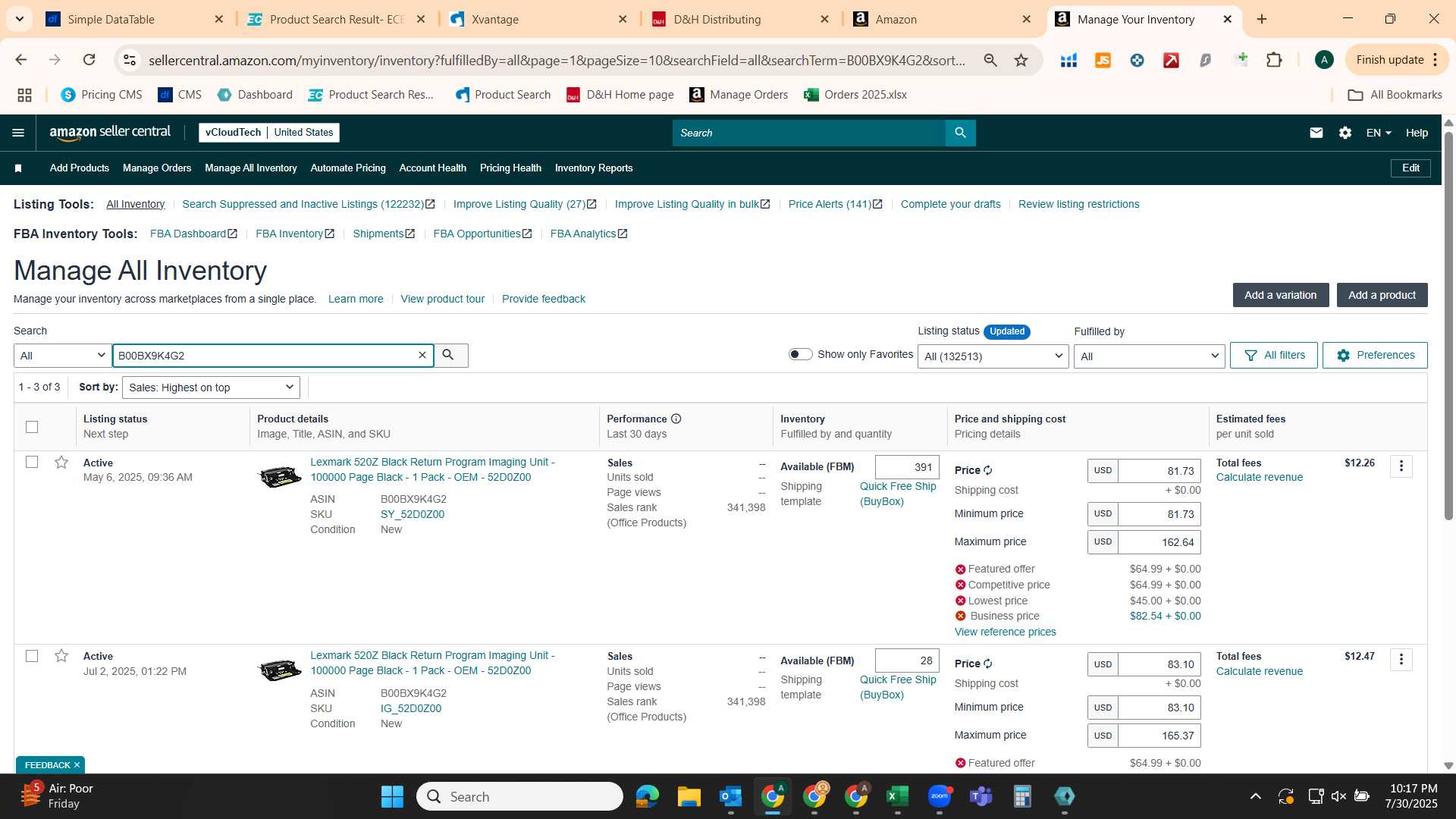Click the top search bar magnifier button
Image resolution: width=1456 pixels, height=819 pixels.
(x=960, y=133)
